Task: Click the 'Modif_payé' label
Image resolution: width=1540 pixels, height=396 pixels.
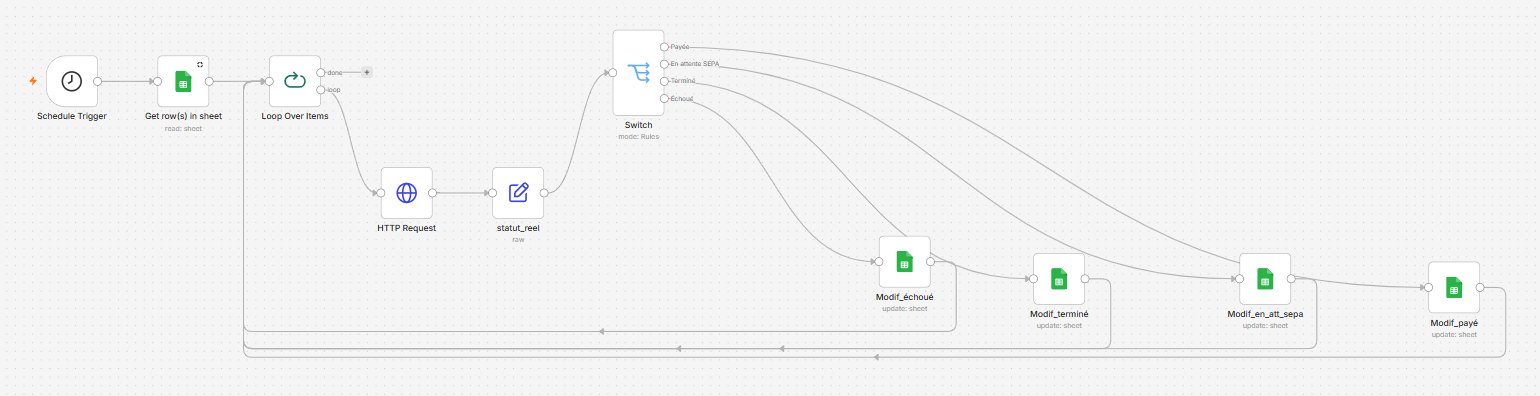Action: tap(1454, 323)
